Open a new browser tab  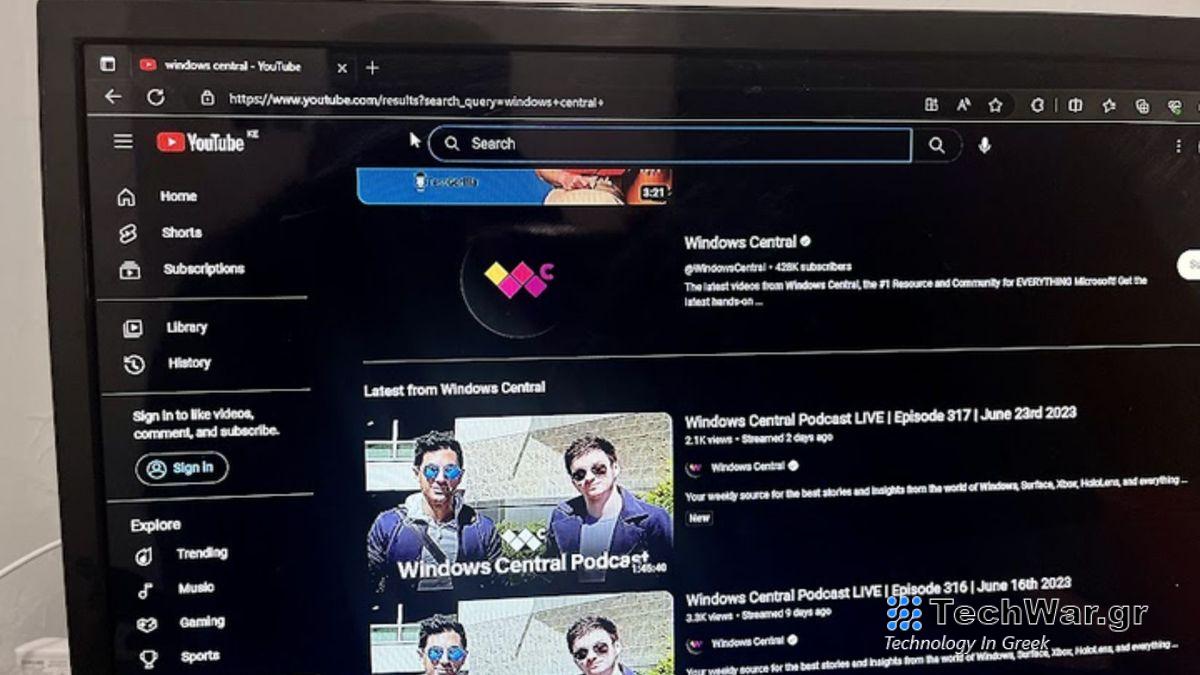coord(373,65)
